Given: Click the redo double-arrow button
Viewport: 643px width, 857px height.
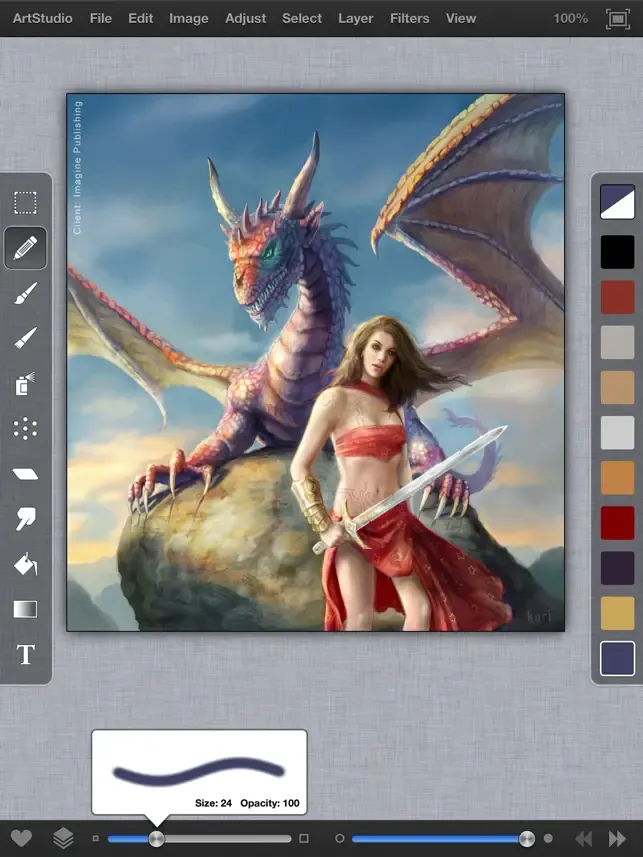Looking at the screenshot, I should [617, 838].
